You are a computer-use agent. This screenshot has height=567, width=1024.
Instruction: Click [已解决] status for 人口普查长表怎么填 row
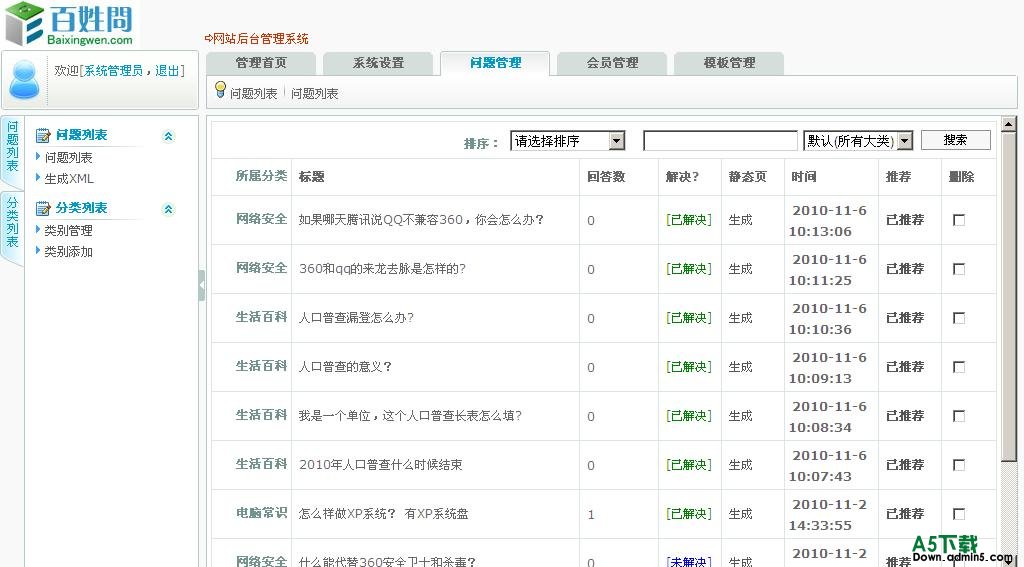click(x=689, y=416)
